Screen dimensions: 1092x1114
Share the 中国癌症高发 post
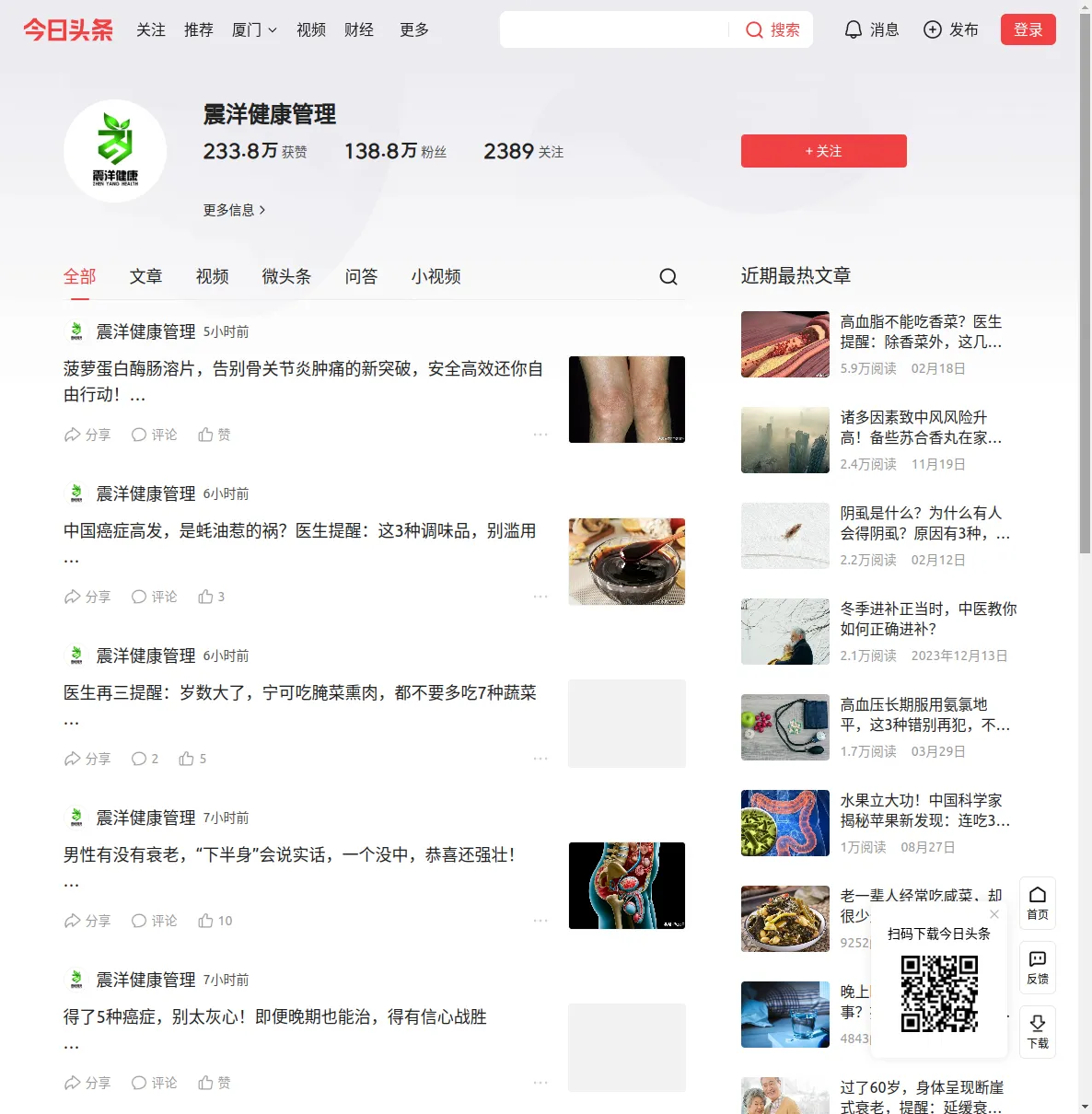pos(87,597)
